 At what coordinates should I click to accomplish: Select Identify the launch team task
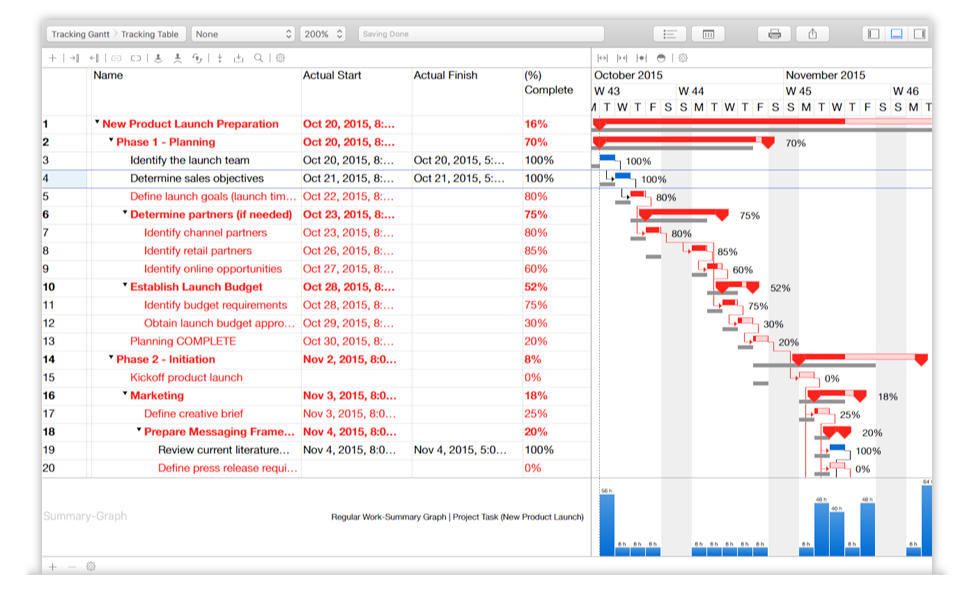(190, 161)
